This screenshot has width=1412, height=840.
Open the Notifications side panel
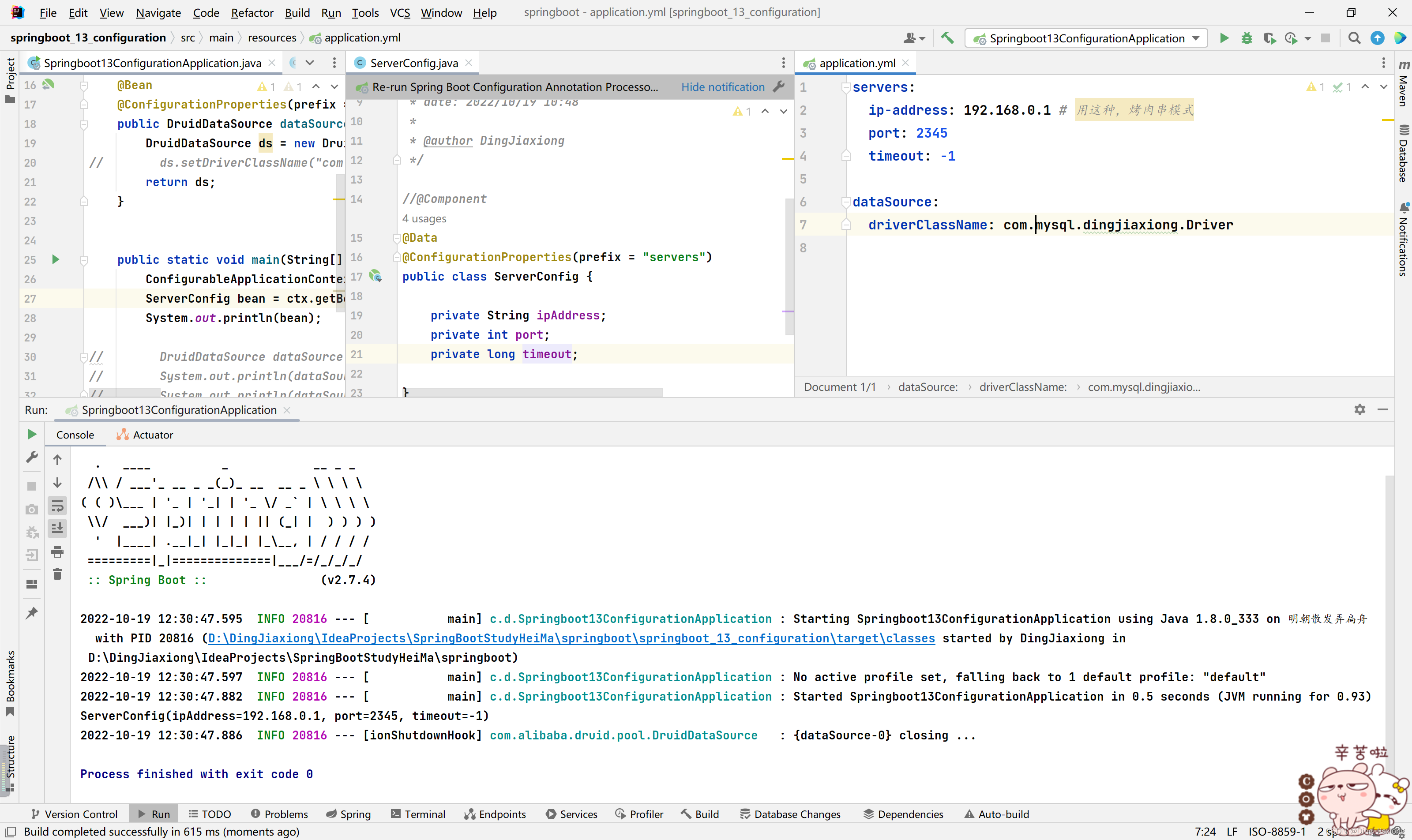coord(1404,239)
